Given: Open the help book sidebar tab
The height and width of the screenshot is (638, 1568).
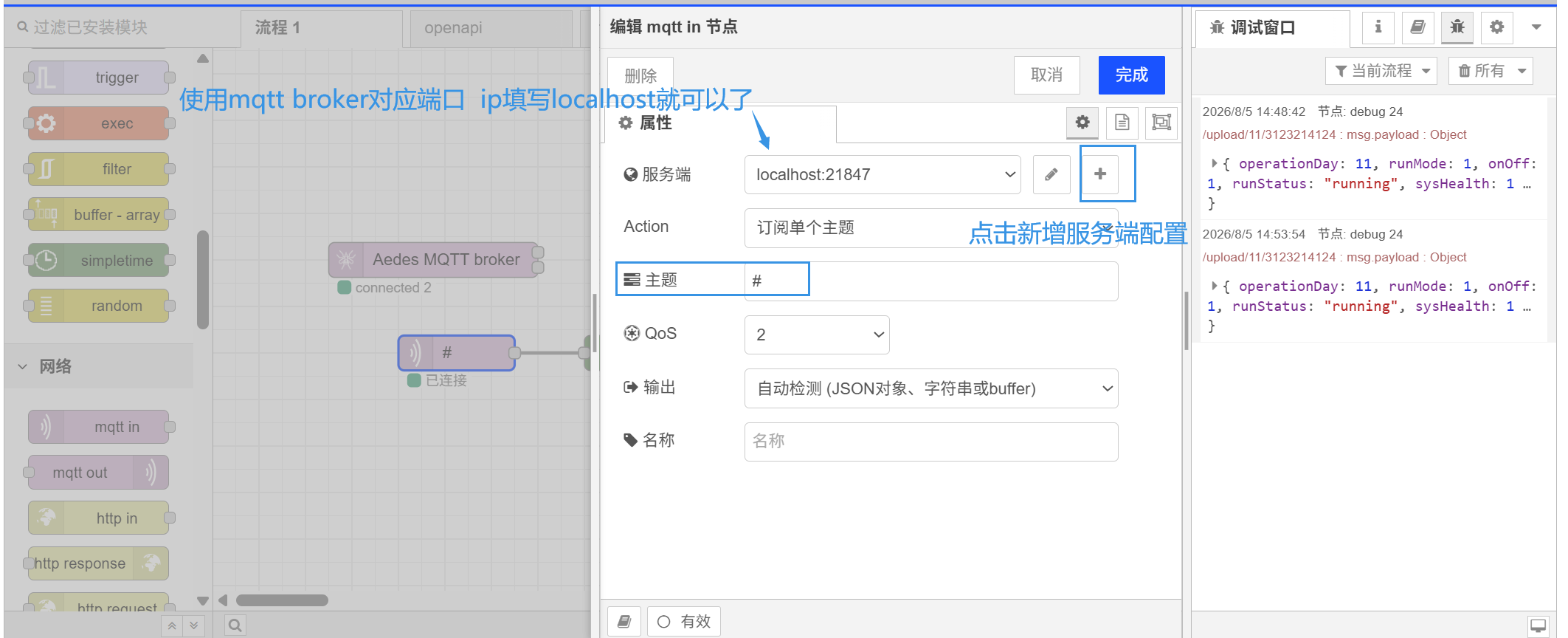Looking at the screenshot, I should click(1417, 27).
